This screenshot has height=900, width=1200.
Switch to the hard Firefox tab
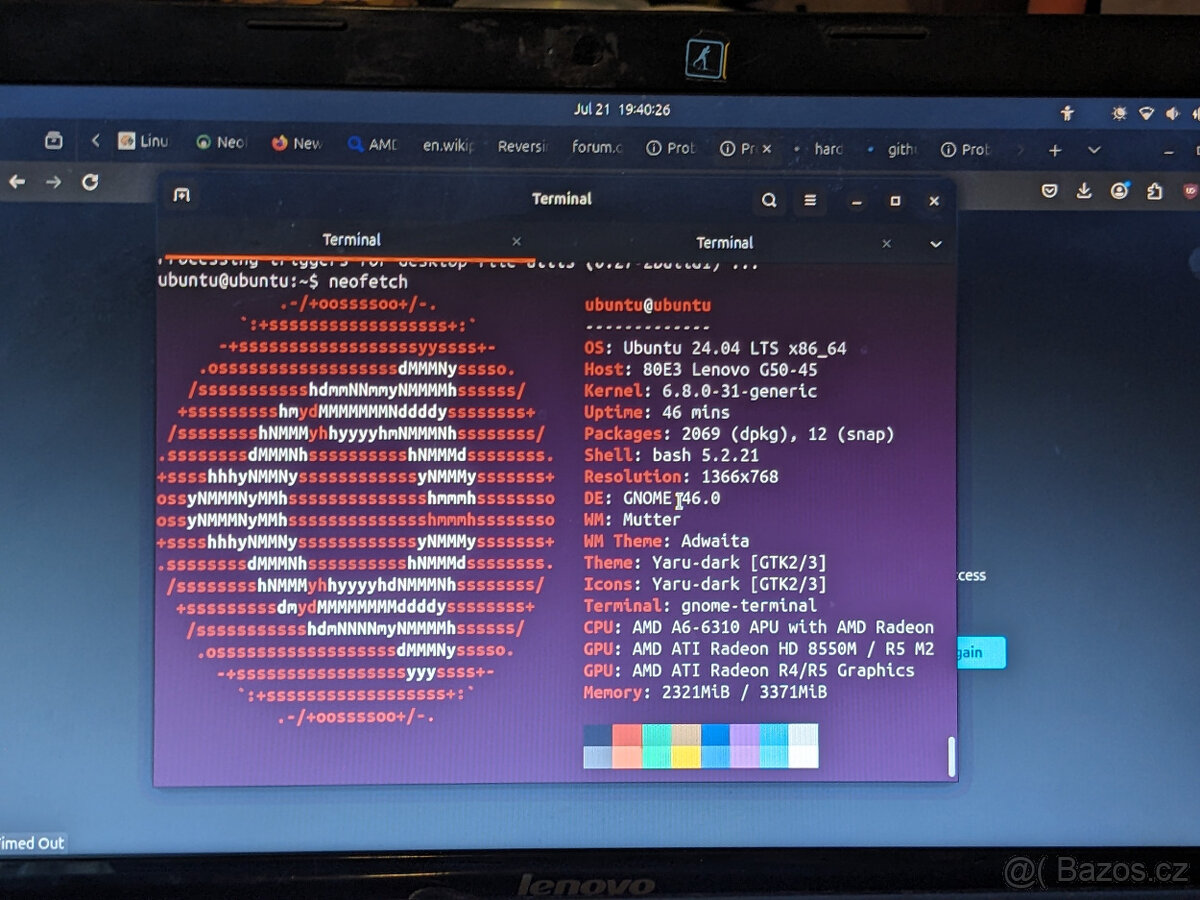(821, 149)
